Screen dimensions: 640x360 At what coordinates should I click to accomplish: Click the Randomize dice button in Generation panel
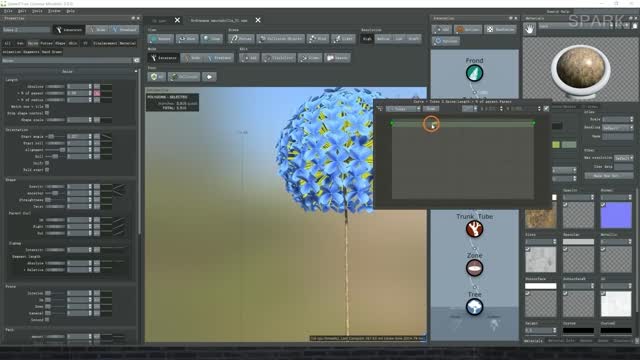[x=500, y=29]
